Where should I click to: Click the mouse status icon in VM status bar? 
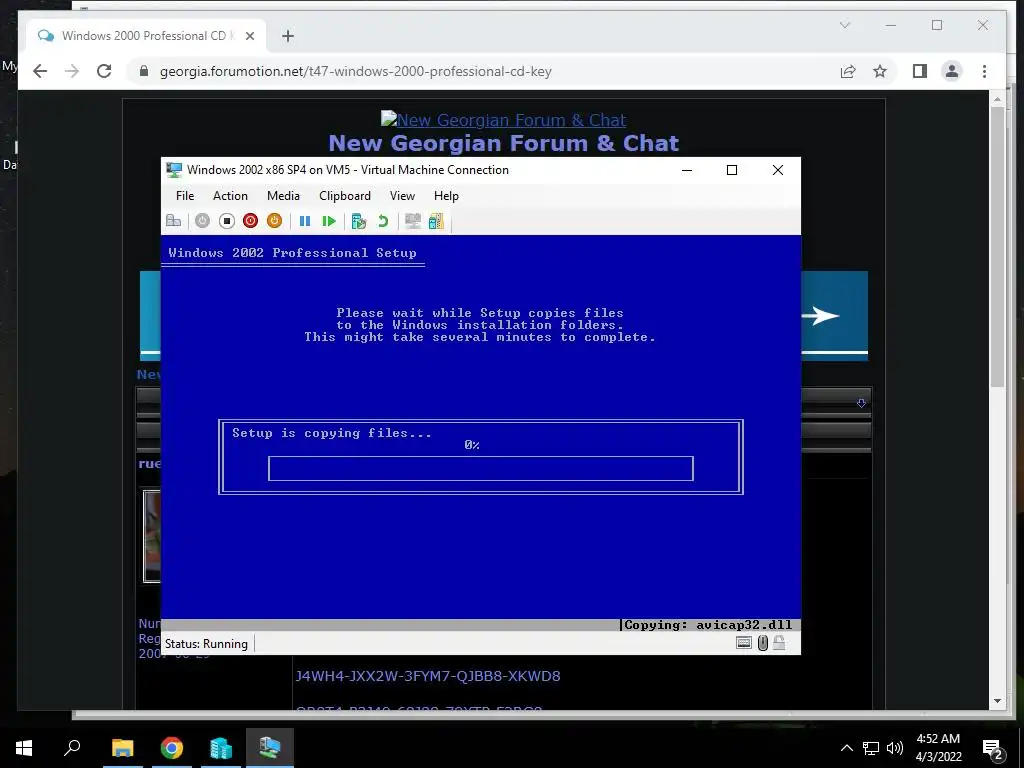[x=762, y=643]
